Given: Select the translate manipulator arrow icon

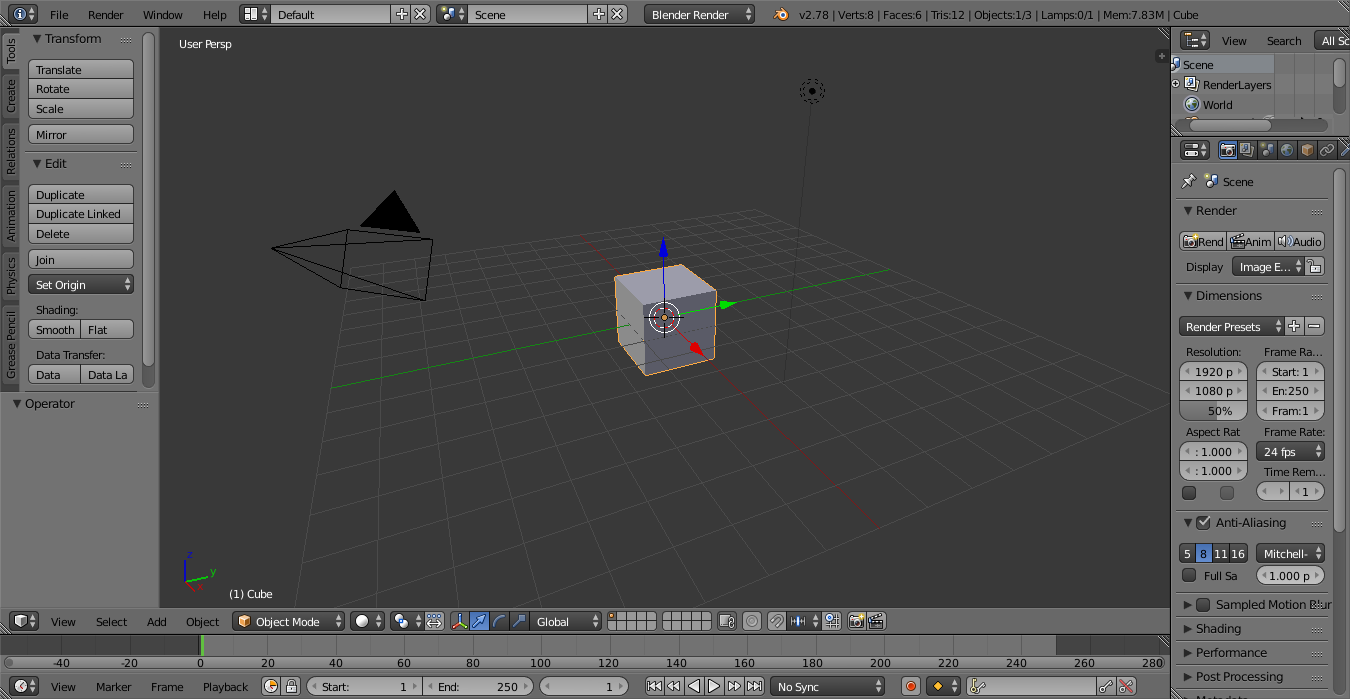Looking at the screenshot, I should pos(480,621).
